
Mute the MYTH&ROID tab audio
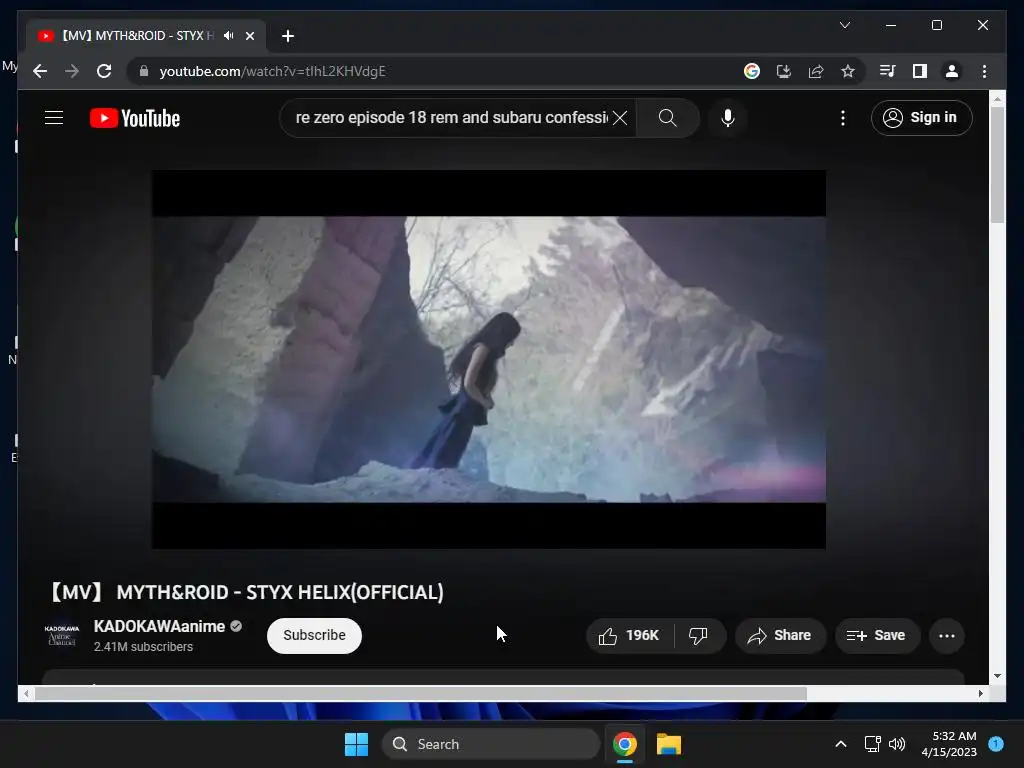228,35
